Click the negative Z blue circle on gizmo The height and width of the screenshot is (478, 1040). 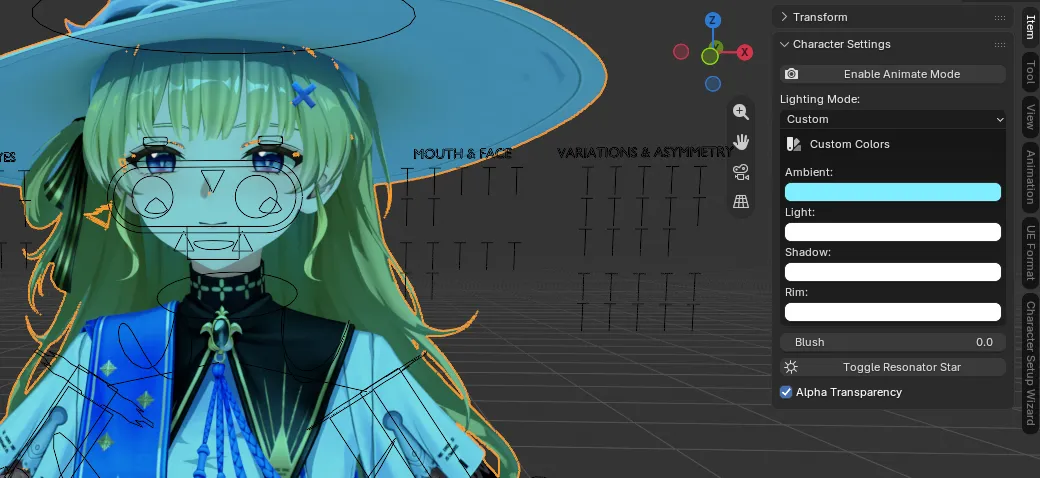(x=712, y=84)
